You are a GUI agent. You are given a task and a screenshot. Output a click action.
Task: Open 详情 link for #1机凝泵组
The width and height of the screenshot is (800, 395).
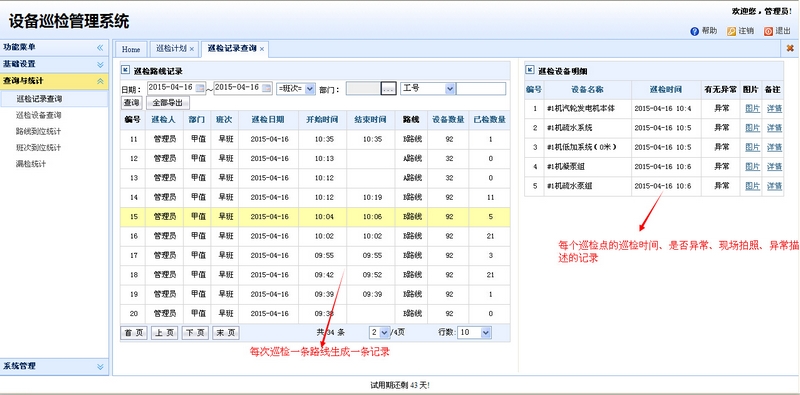point(774,167)
